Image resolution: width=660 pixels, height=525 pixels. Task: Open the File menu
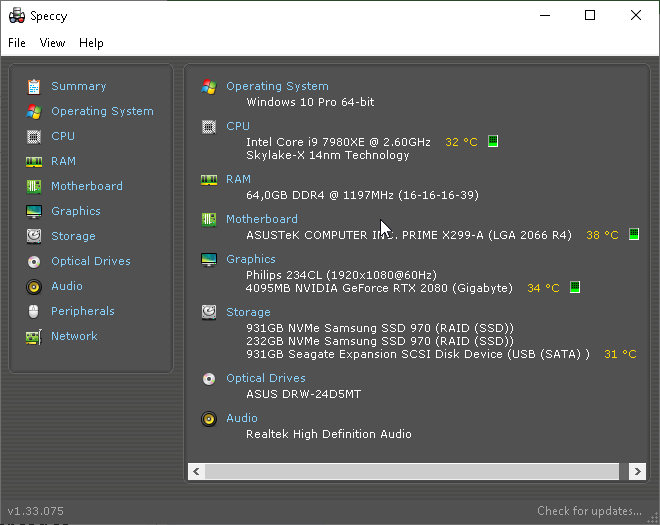click(x=18, y=43)
